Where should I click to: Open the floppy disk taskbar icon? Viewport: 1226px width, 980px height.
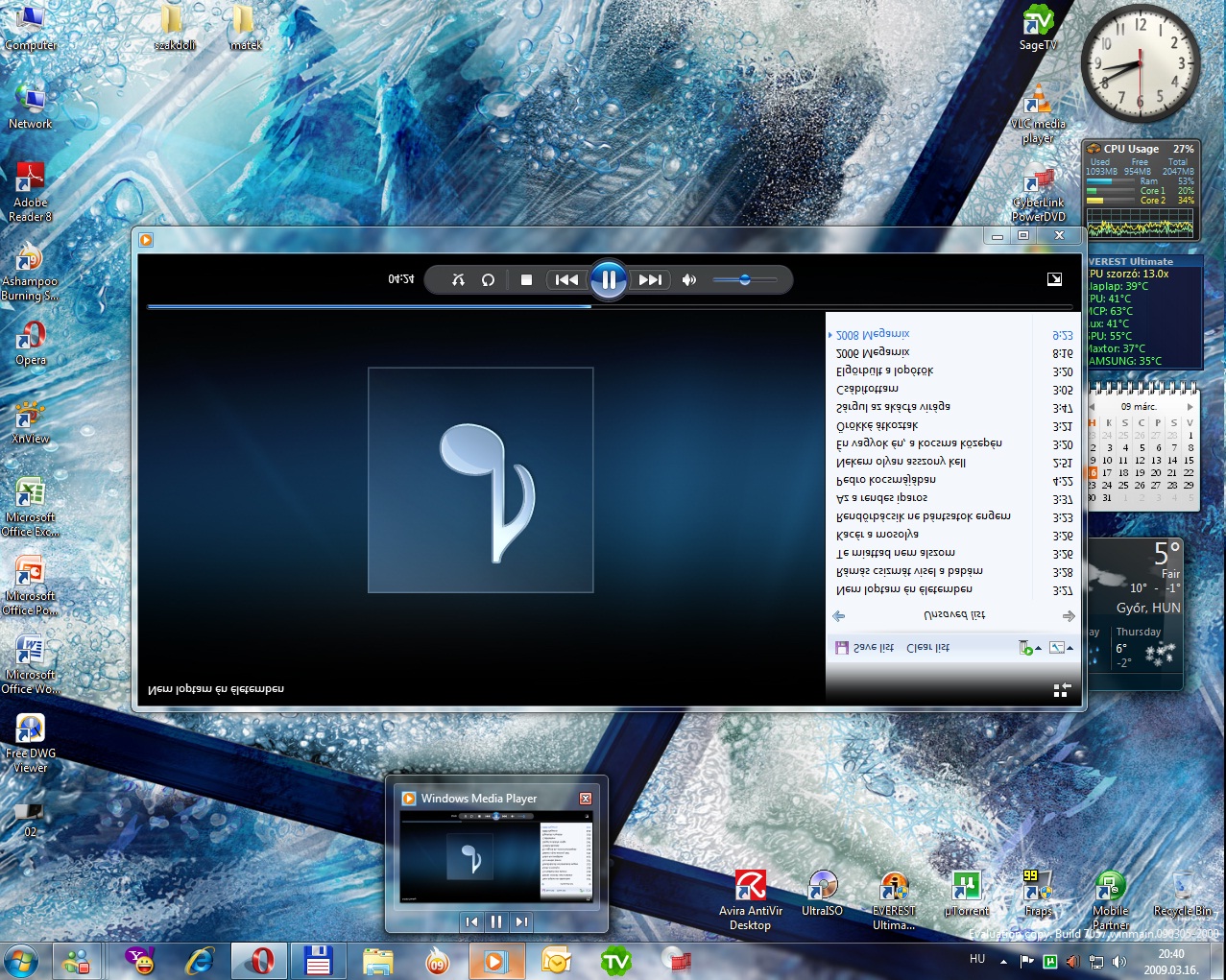pyautogui.click(x=318, y=960)
